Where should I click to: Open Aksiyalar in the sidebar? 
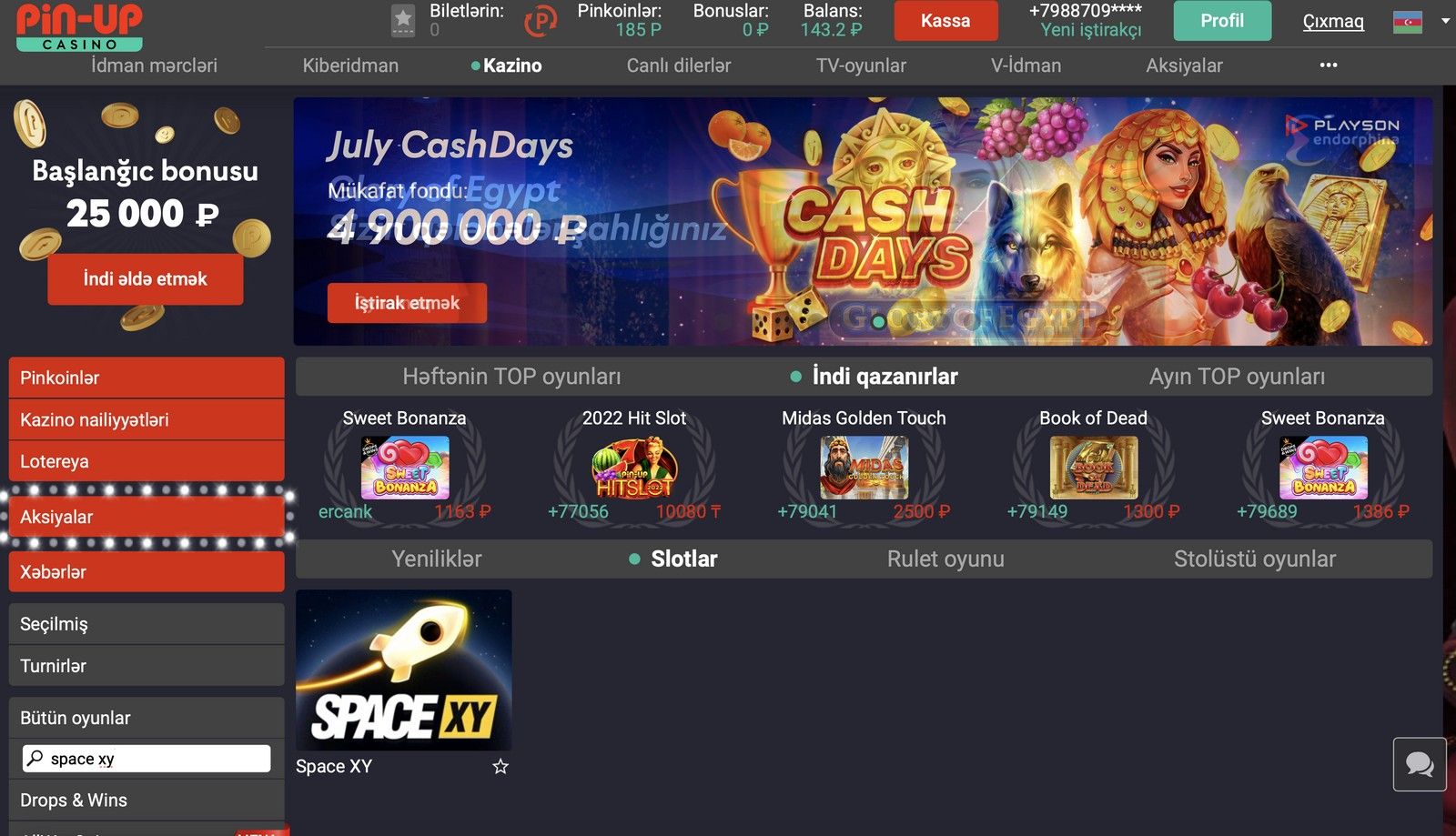147,517
